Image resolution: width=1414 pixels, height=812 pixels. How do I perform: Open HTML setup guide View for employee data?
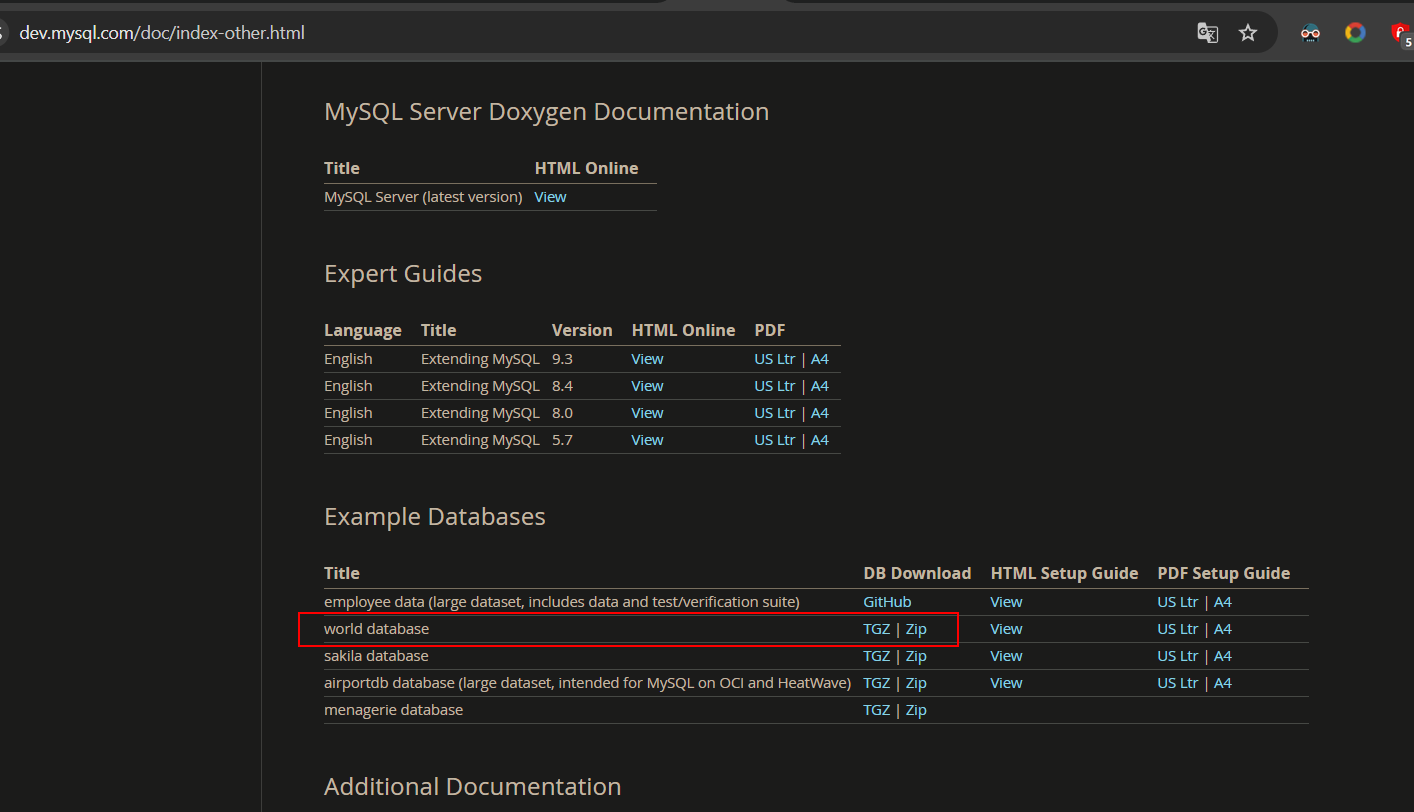[x=1006, y=602]
